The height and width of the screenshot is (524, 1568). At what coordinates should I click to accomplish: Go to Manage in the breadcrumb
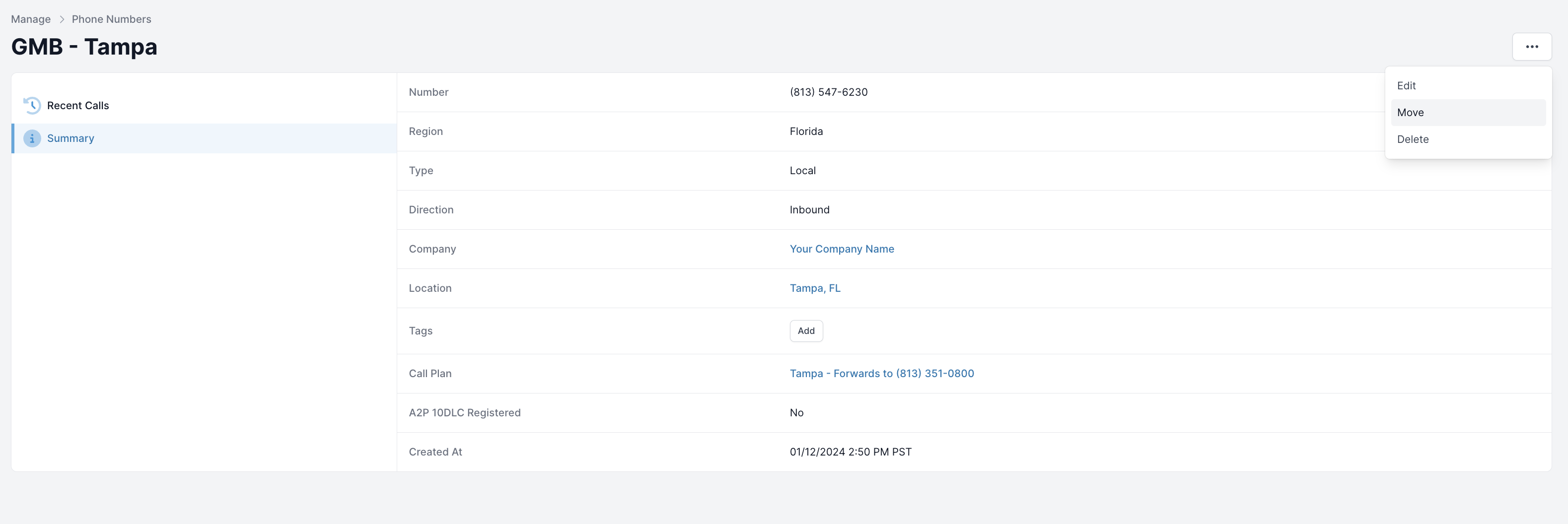click(x=31, y=19)
